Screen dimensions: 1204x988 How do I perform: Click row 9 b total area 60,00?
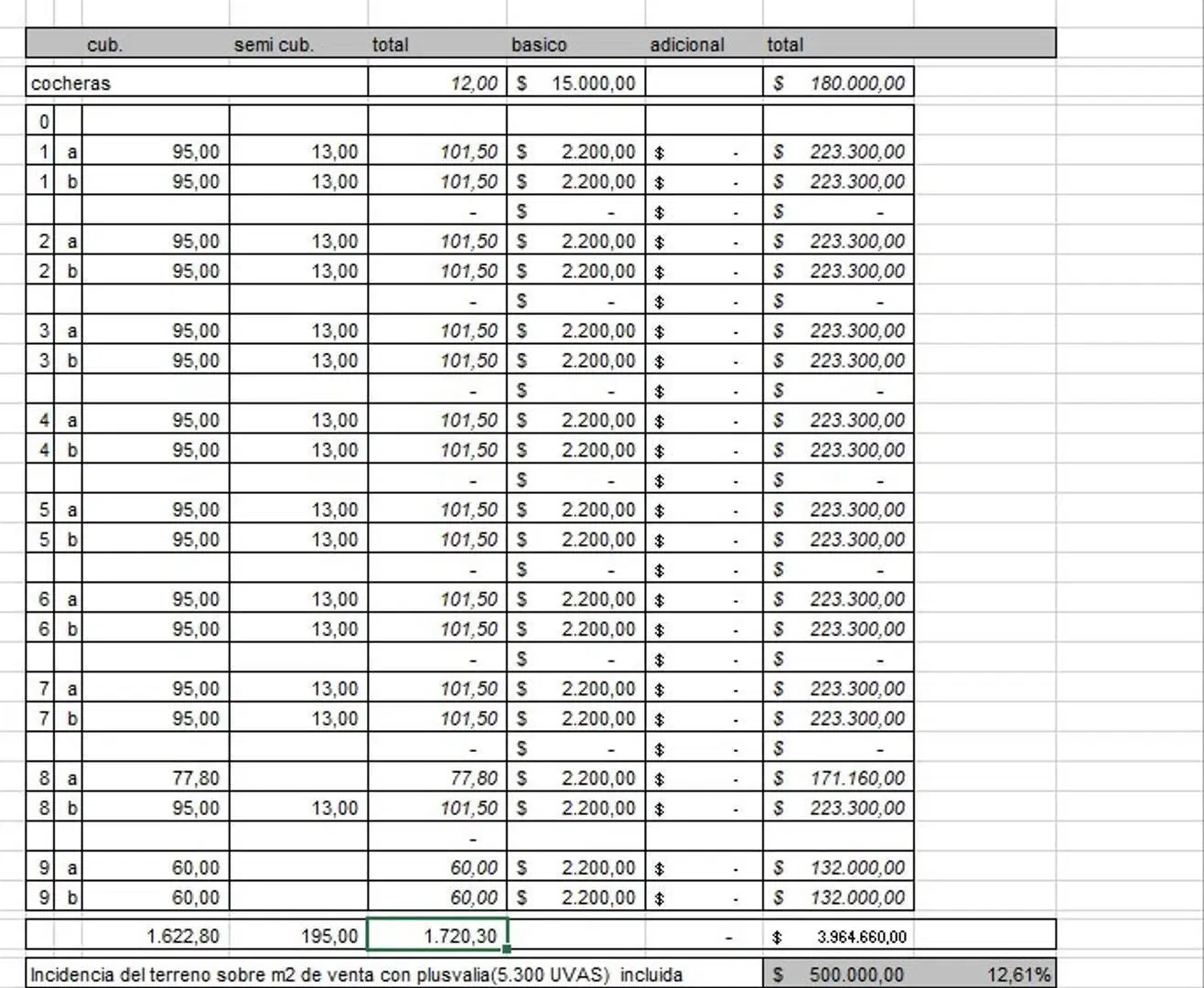tap(437, 897)
